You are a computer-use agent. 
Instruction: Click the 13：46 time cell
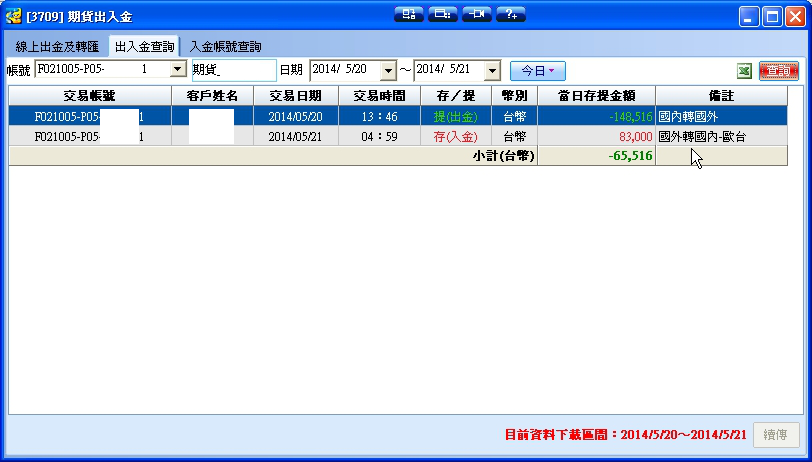pyautogui.click(x=380, y=116)
